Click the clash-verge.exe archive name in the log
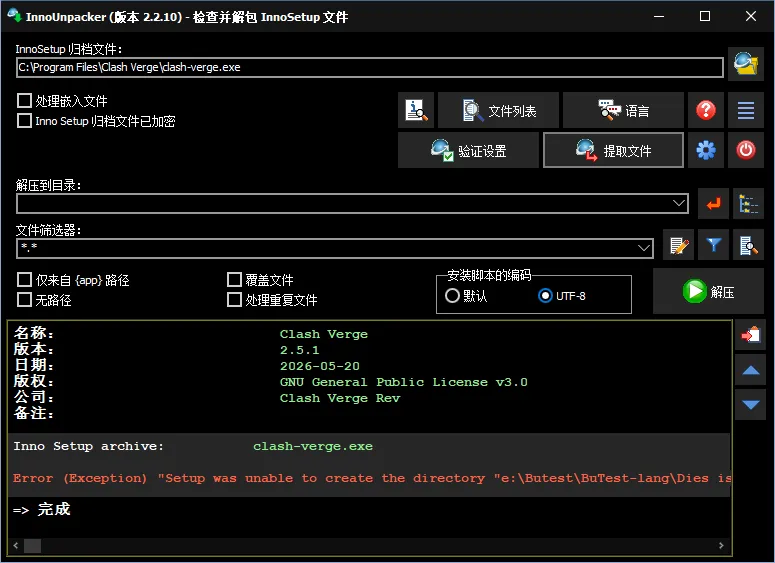The height and width of the screenshot is (563, 775). (313, 446)
